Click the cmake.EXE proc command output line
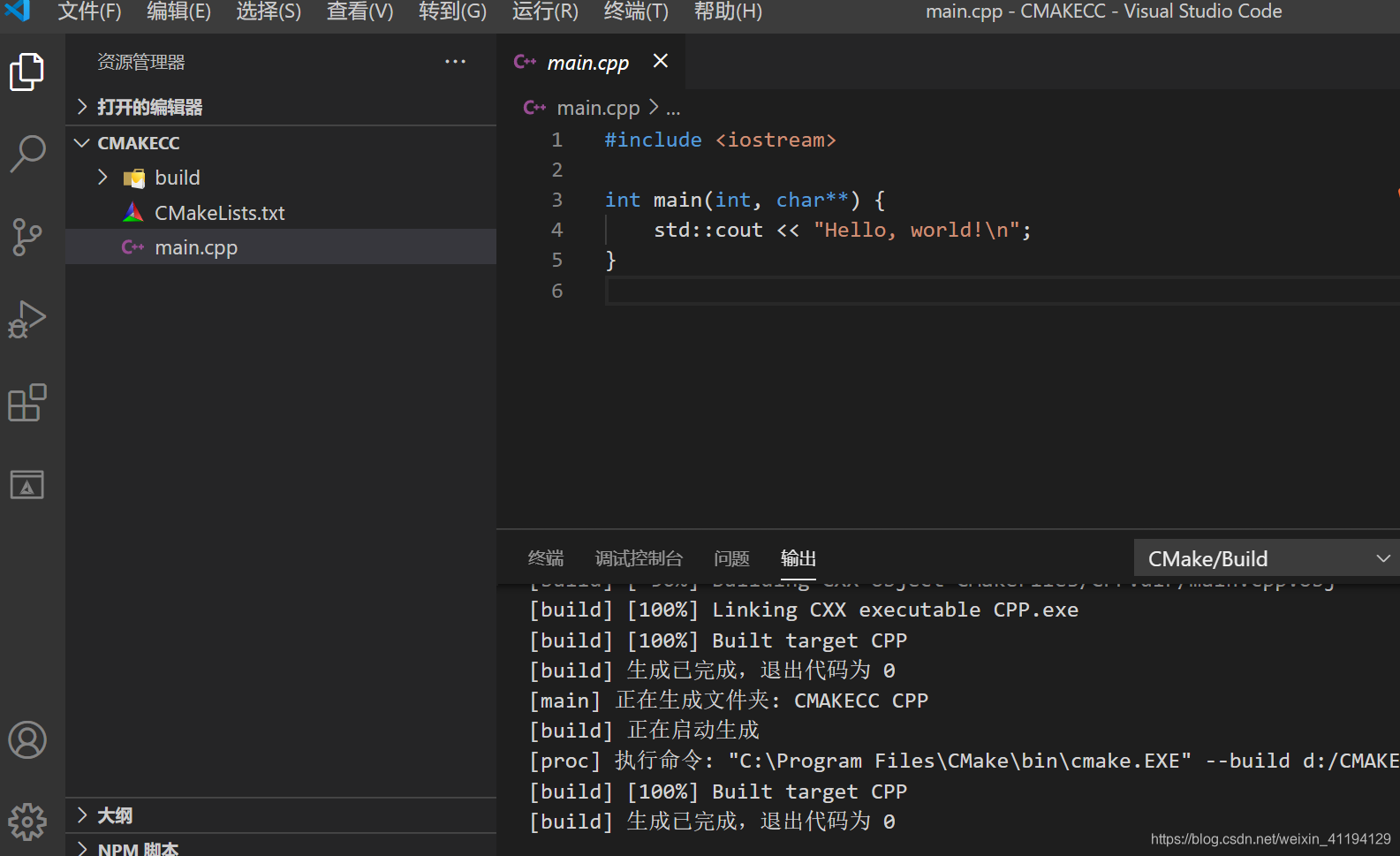Viewport: 1400px width, 856px height. pos(964,761)
